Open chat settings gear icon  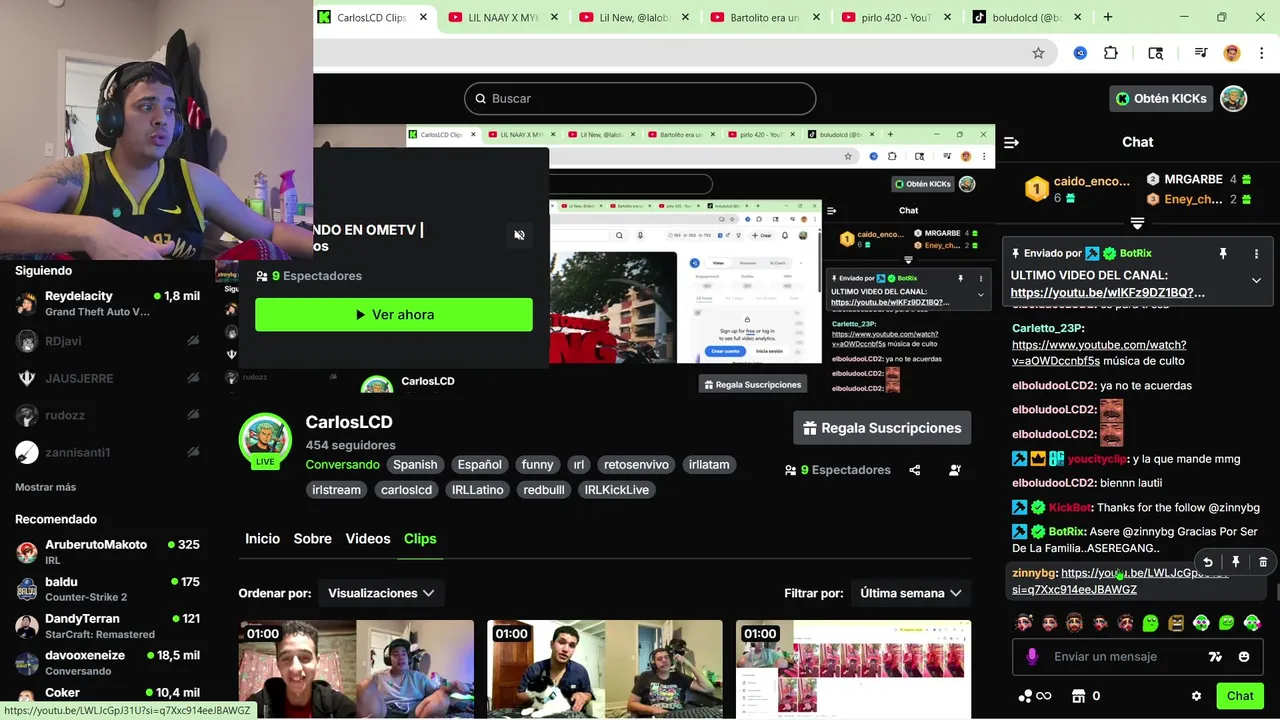tap(1196, 696)
